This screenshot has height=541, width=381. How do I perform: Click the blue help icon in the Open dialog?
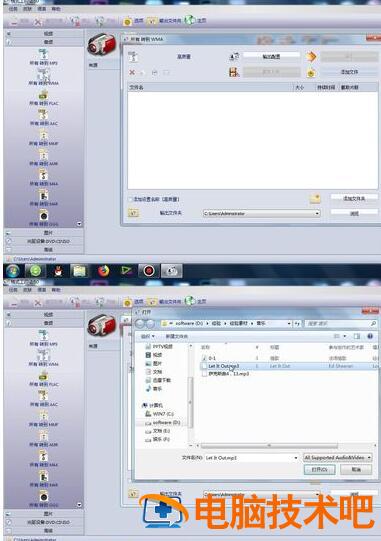pos(370,336)
